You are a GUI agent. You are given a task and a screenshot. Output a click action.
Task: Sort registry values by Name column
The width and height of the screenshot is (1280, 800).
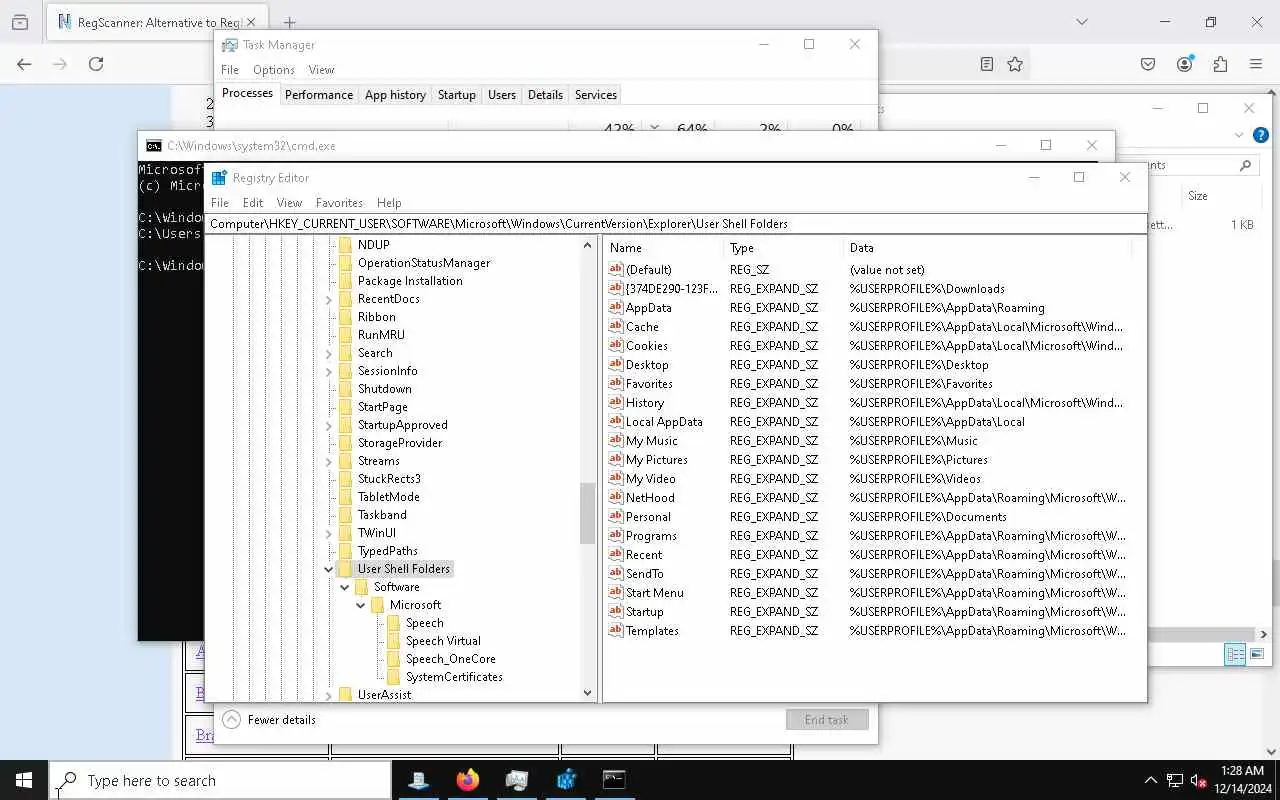coord(664,247)
